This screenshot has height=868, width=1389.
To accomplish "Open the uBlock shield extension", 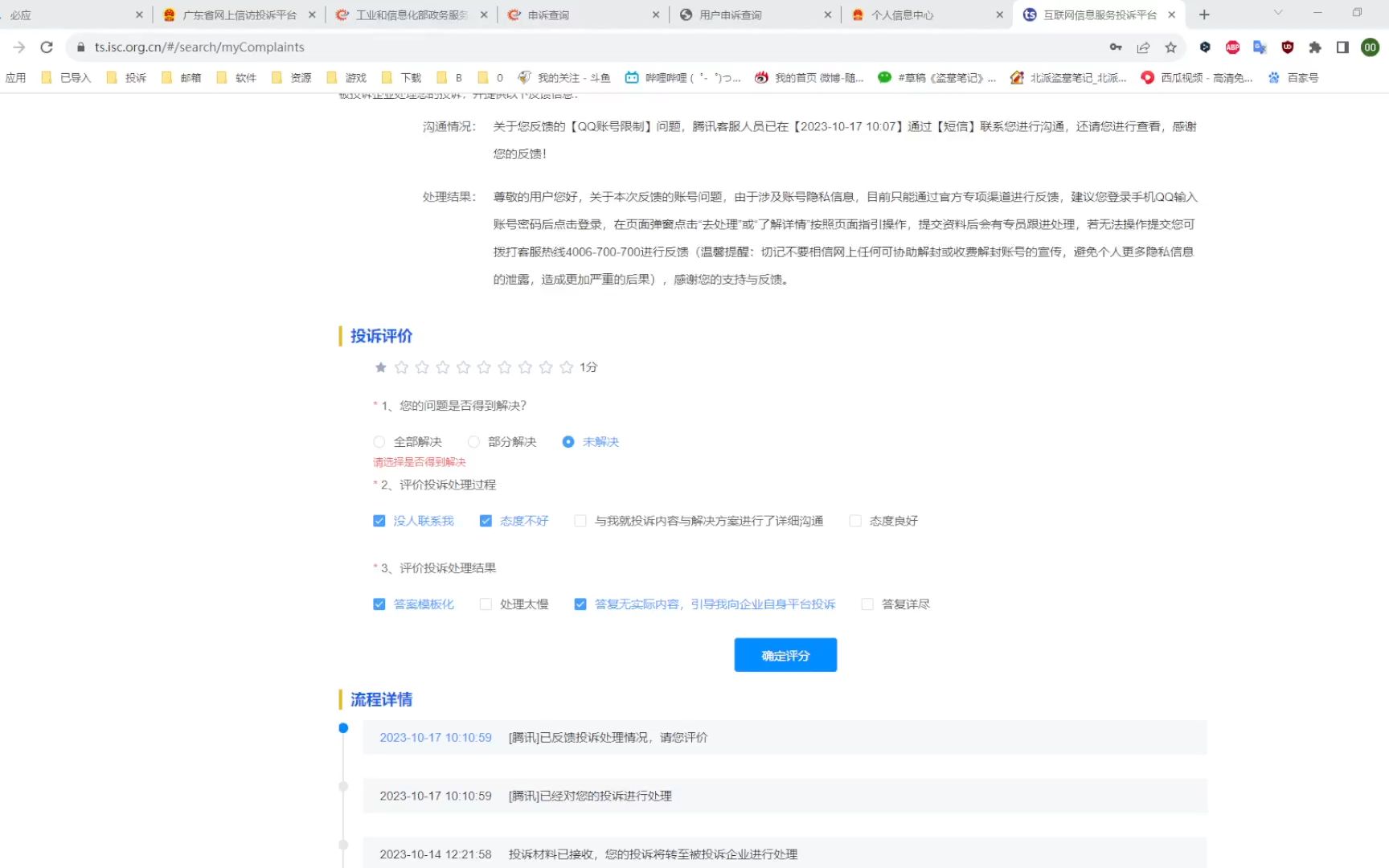I will [1287, 47].
